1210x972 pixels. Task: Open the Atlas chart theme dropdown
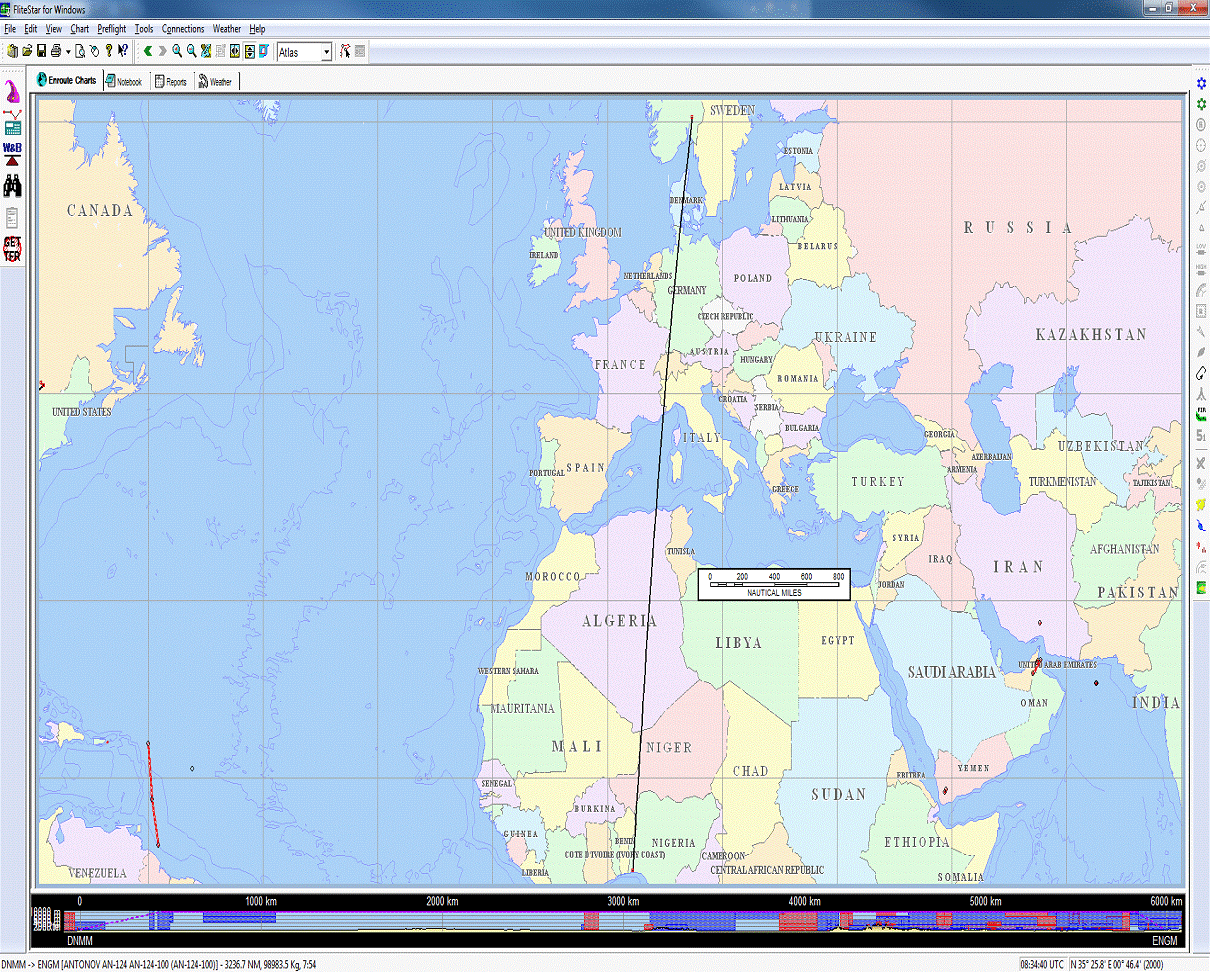[x=326, y=52]
